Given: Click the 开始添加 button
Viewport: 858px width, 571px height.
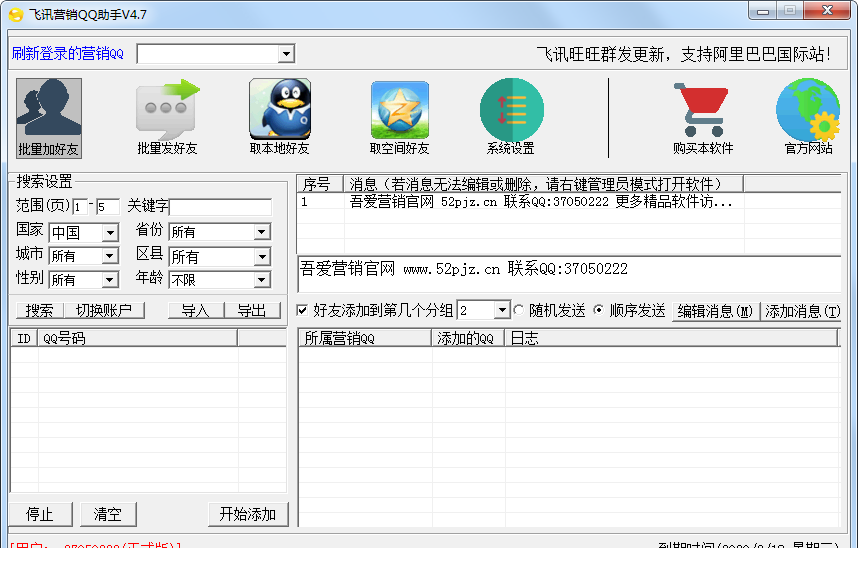Looking at the screenshot, I should (248, 514).
